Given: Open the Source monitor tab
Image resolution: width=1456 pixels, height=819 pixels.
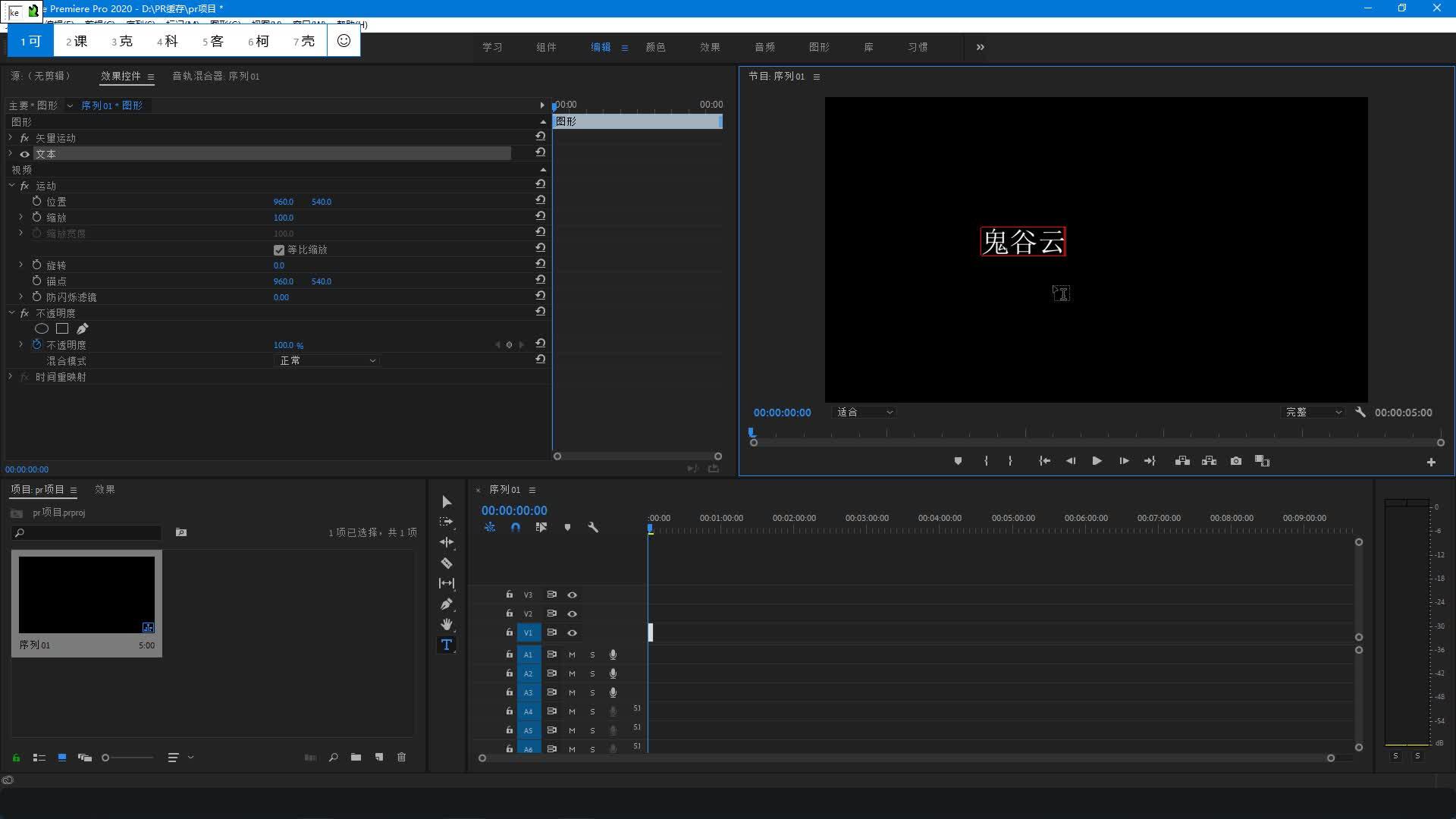Looking at the screenshot, I should click(x=41, y=76).
